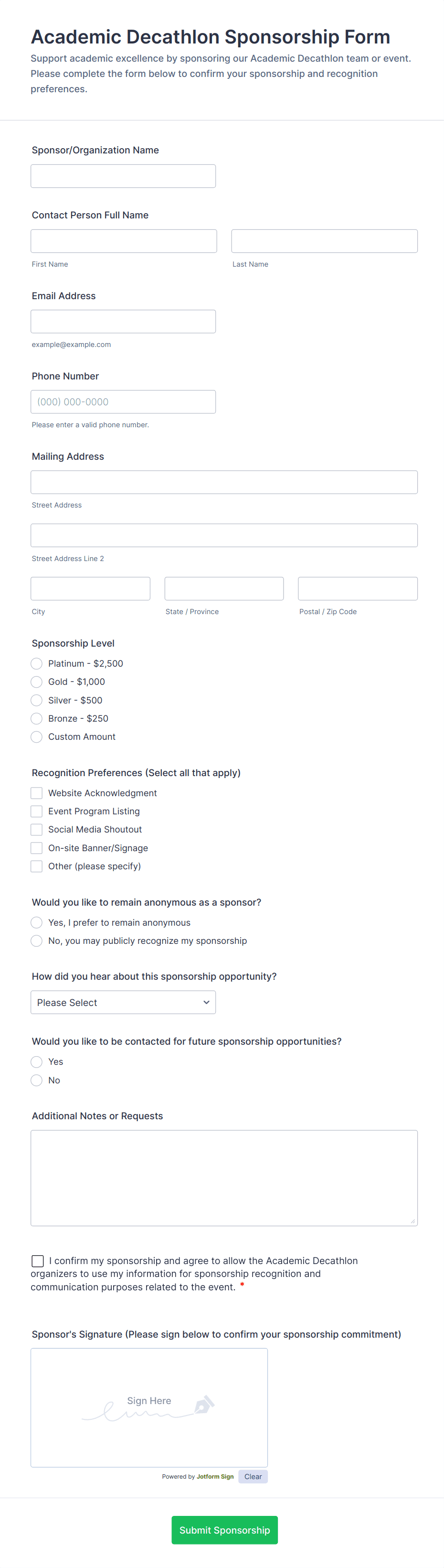Click the Sponsor/Organization Name field

point(123,175)
